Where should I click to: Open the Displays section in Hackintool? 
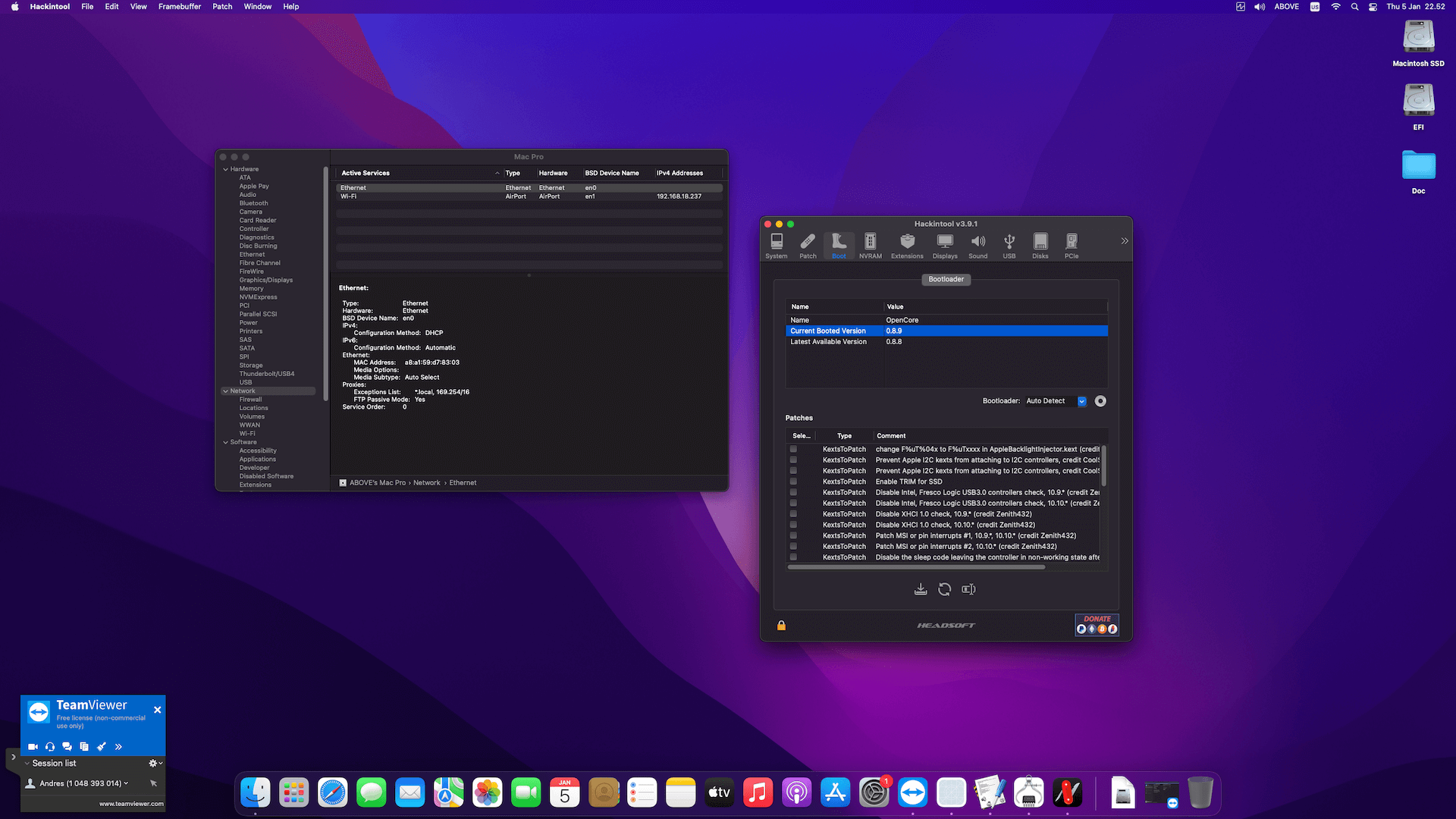click(x=945, y=246)
